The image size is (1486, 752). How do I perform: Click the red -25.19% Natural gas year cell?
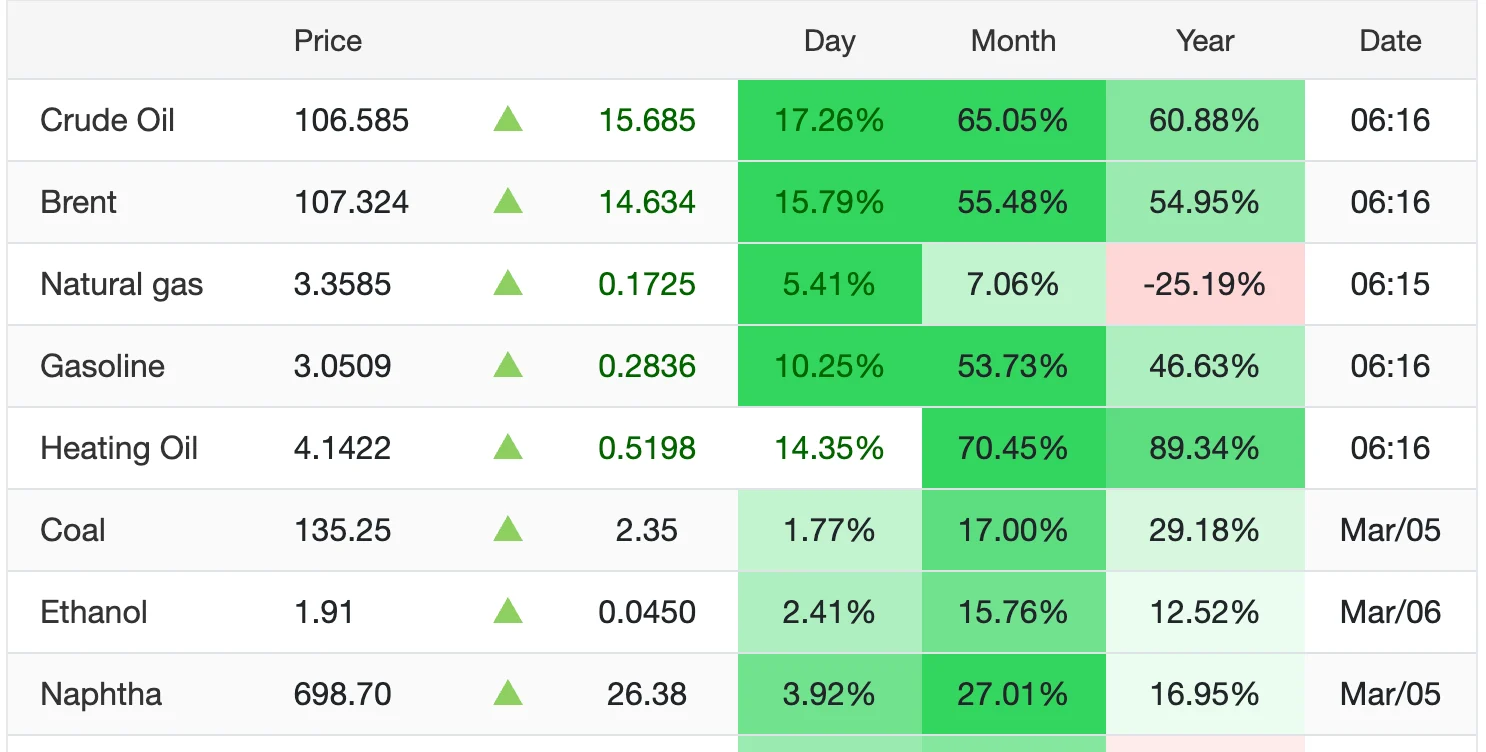(x=1204, y=285)
